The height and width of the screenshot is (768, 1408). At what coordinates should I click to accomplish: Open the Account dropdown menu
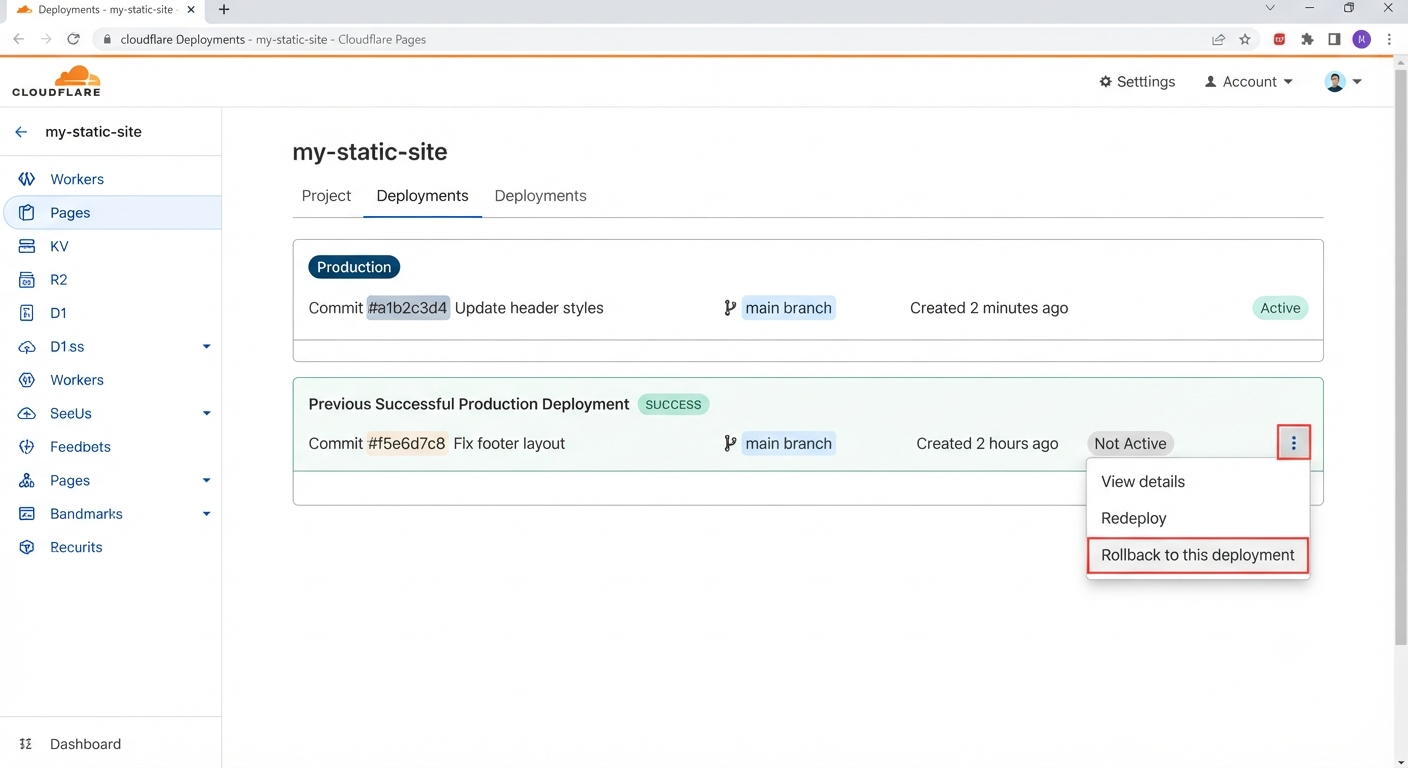(x=1249, y=82)
